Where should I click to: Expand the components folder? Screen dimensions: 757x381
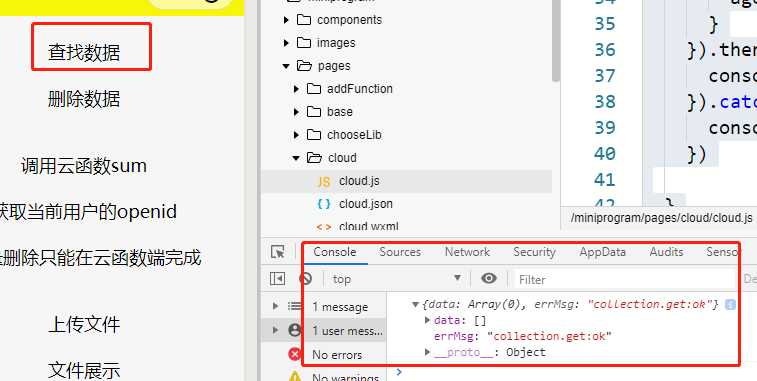[286, 20]
